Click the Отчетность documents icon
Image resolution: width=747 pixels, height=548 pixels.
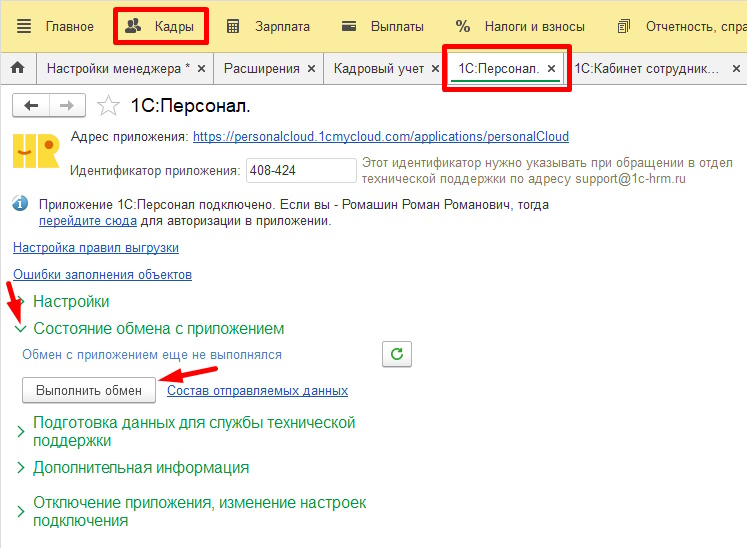click(x=624, y=26)
